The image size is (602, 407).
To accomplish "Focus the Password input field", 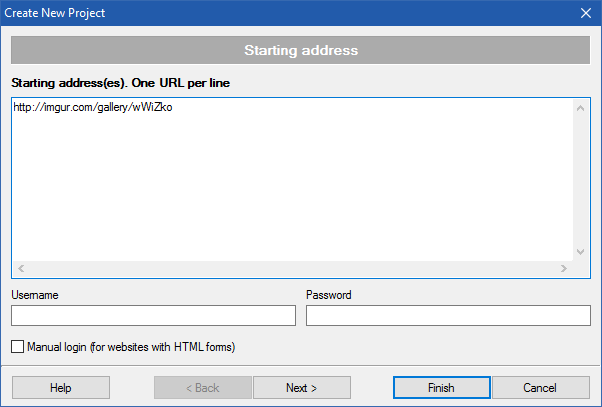I will (448, 316).
